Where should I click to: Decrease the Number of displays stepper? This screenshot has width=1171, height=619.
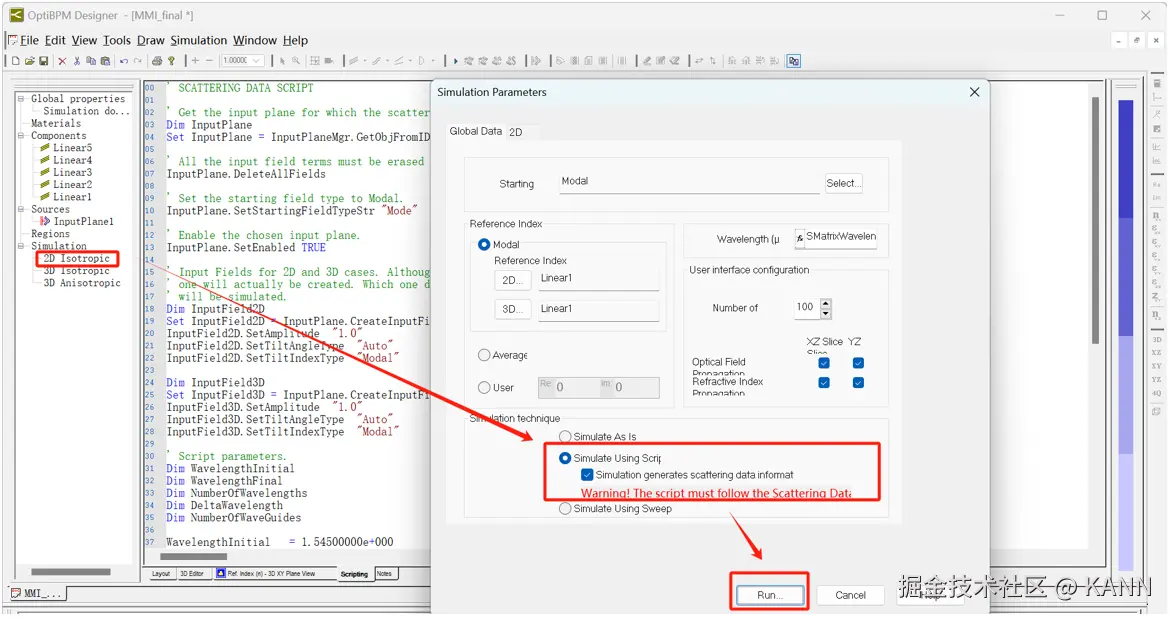click(x=825, y=313)
